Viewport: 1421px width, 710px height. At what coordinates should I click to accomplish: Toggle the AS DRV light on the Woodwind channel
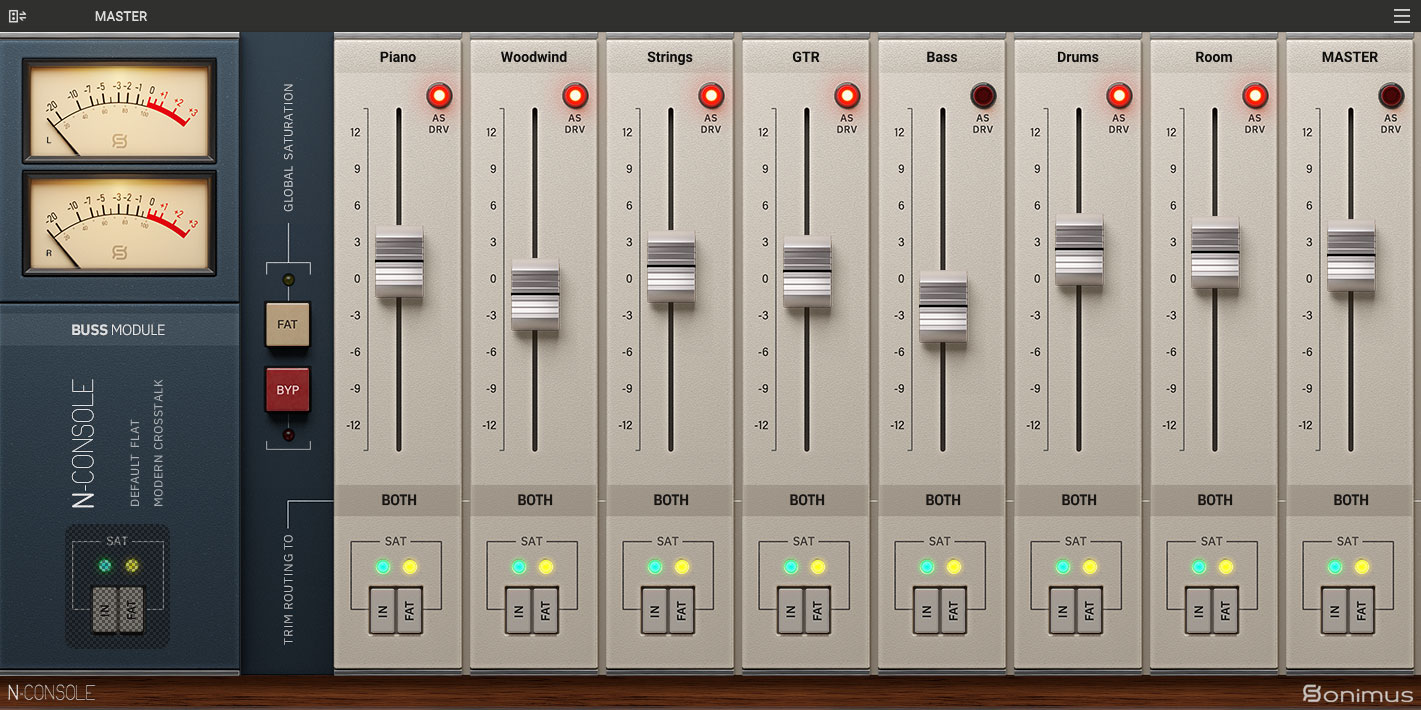575,96
